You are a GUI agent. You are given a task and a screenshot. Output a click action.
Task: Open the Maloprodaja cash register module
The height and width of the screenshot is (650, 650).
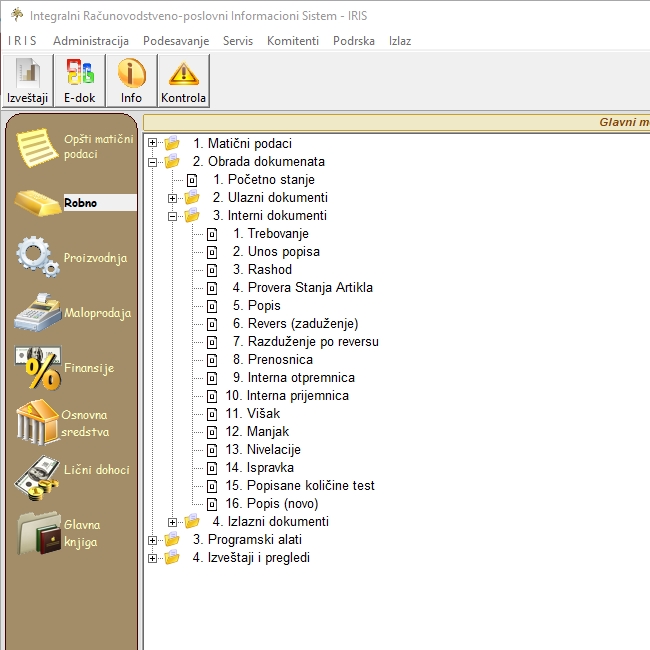73,312
